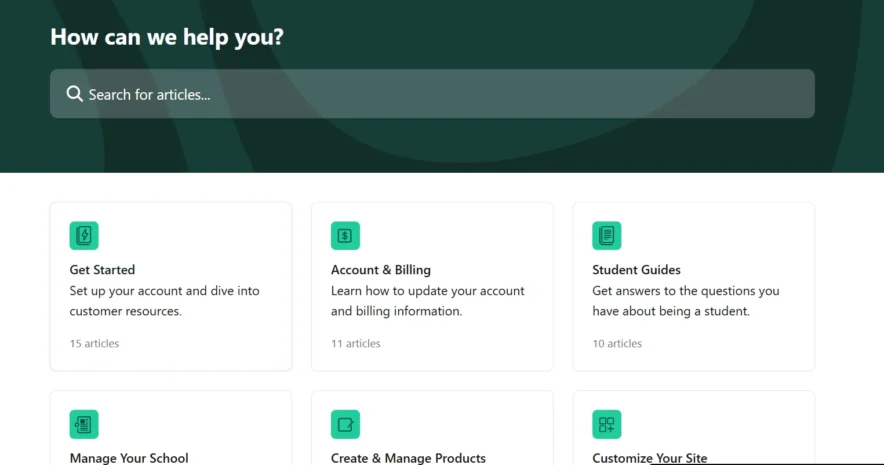Click the '11 articles' count label
Screen dimensions: 884x465
(355, 344)
